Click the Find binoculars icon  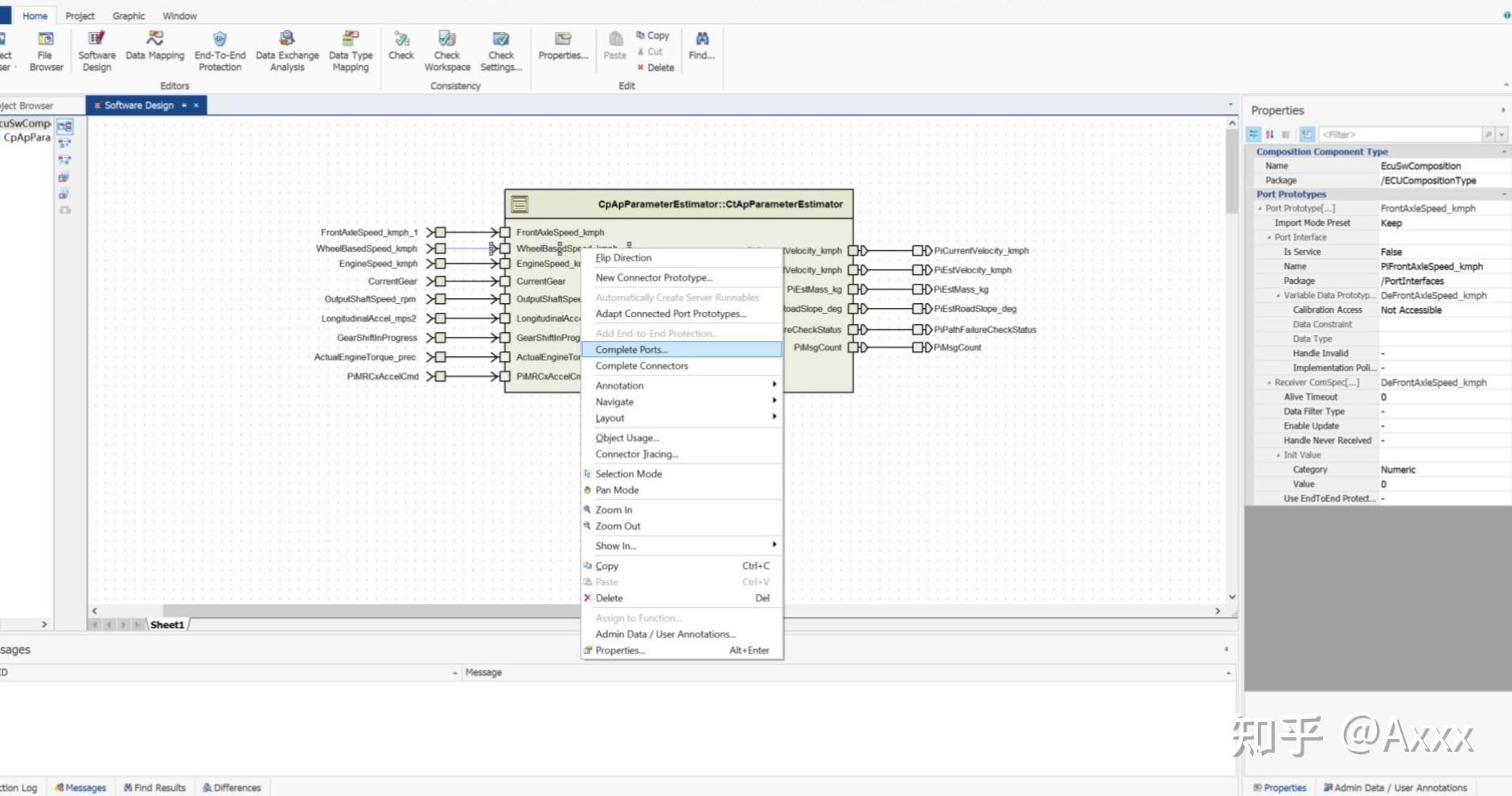(702, 39)
